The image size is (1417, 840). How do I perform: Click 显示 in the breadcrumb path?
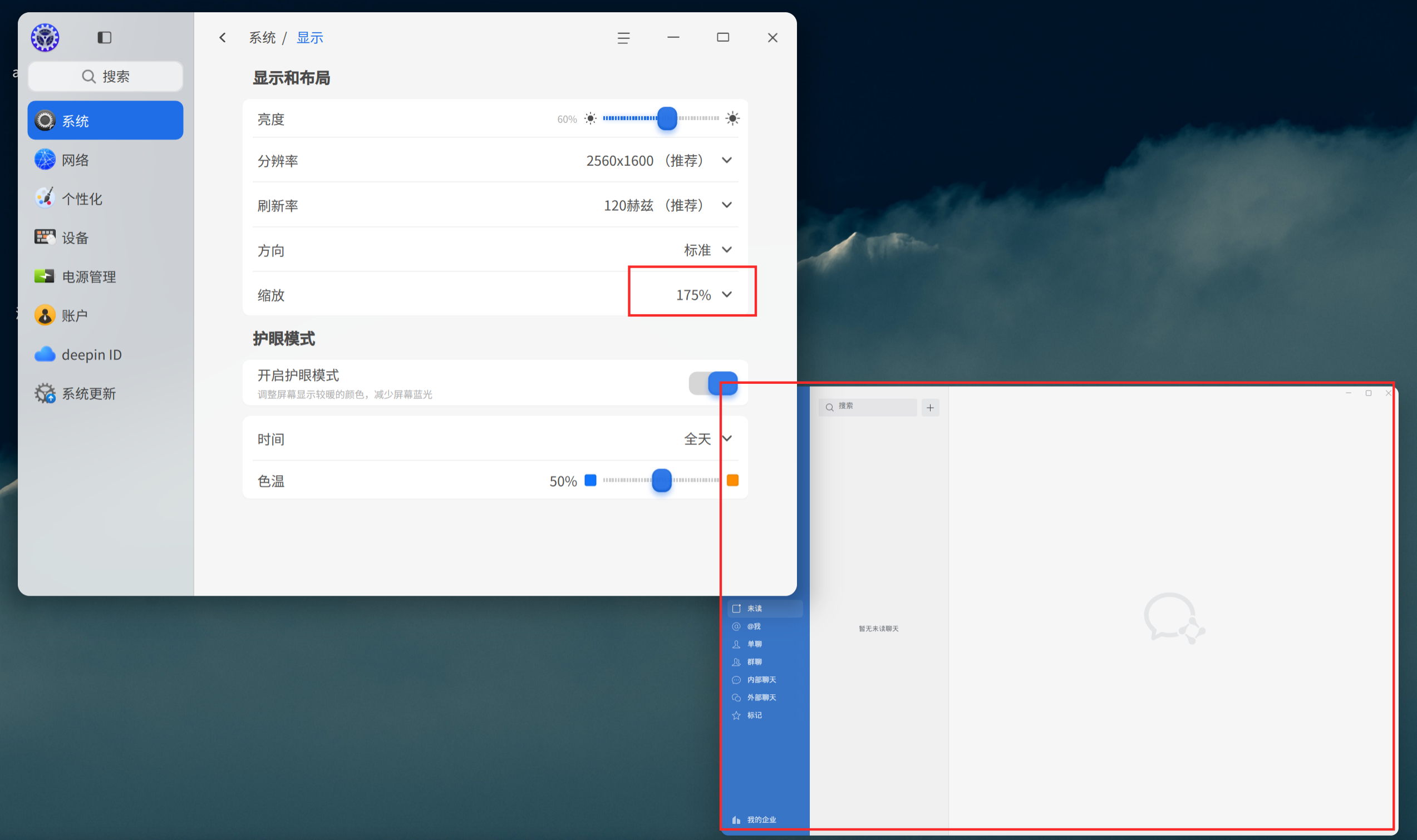click(x=309, y=38)
